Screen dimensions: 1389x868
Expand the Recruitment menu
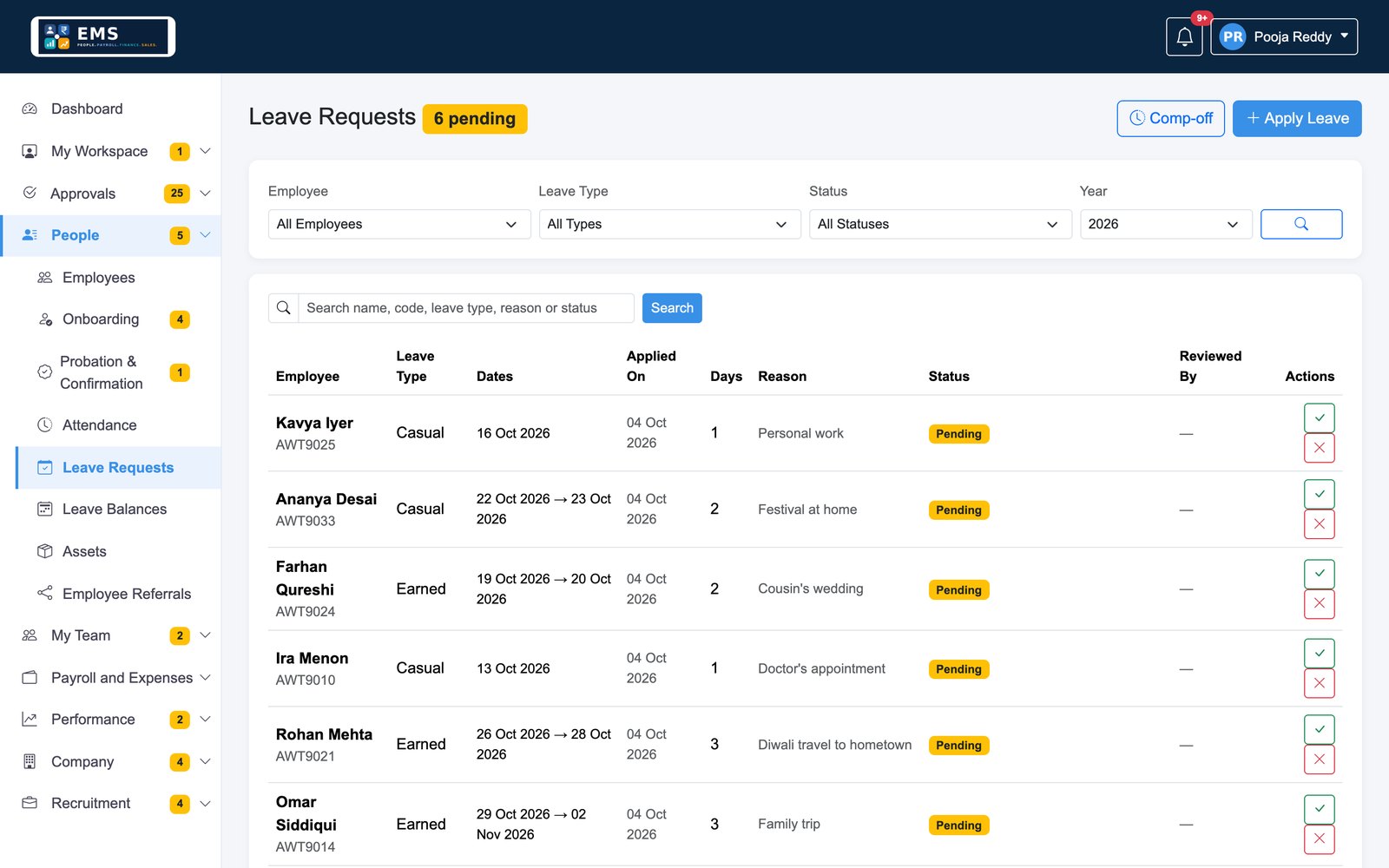click(110, 804)
